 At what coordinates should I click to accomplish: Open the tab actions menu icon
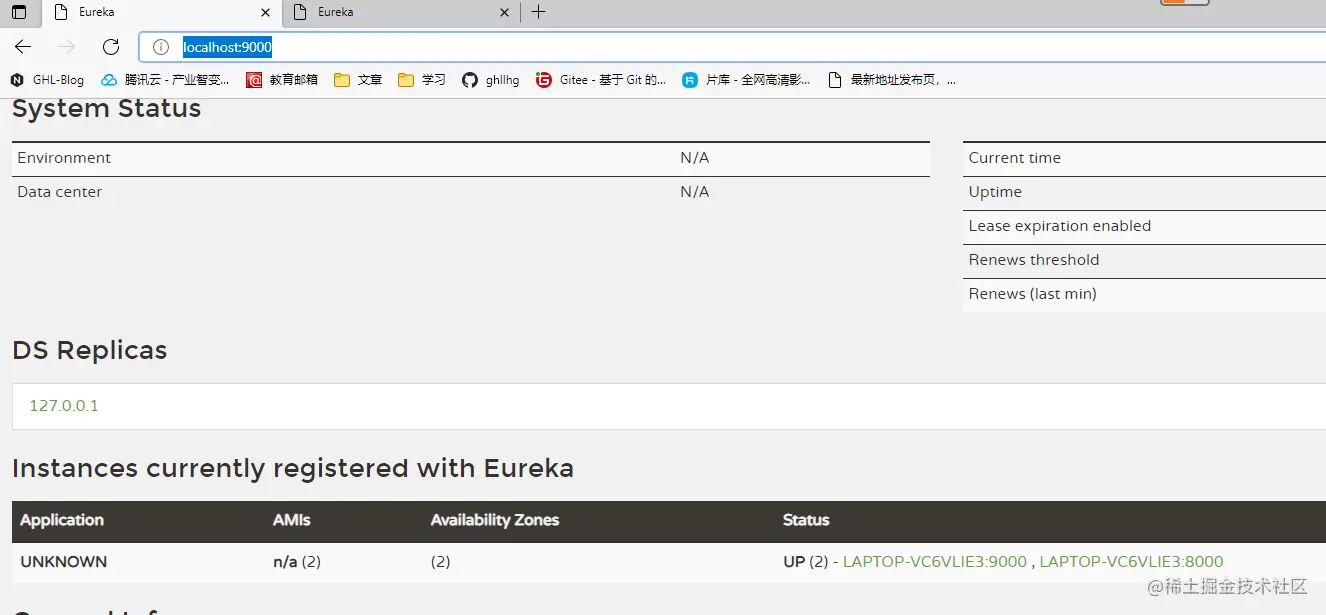tap(19, 12)
